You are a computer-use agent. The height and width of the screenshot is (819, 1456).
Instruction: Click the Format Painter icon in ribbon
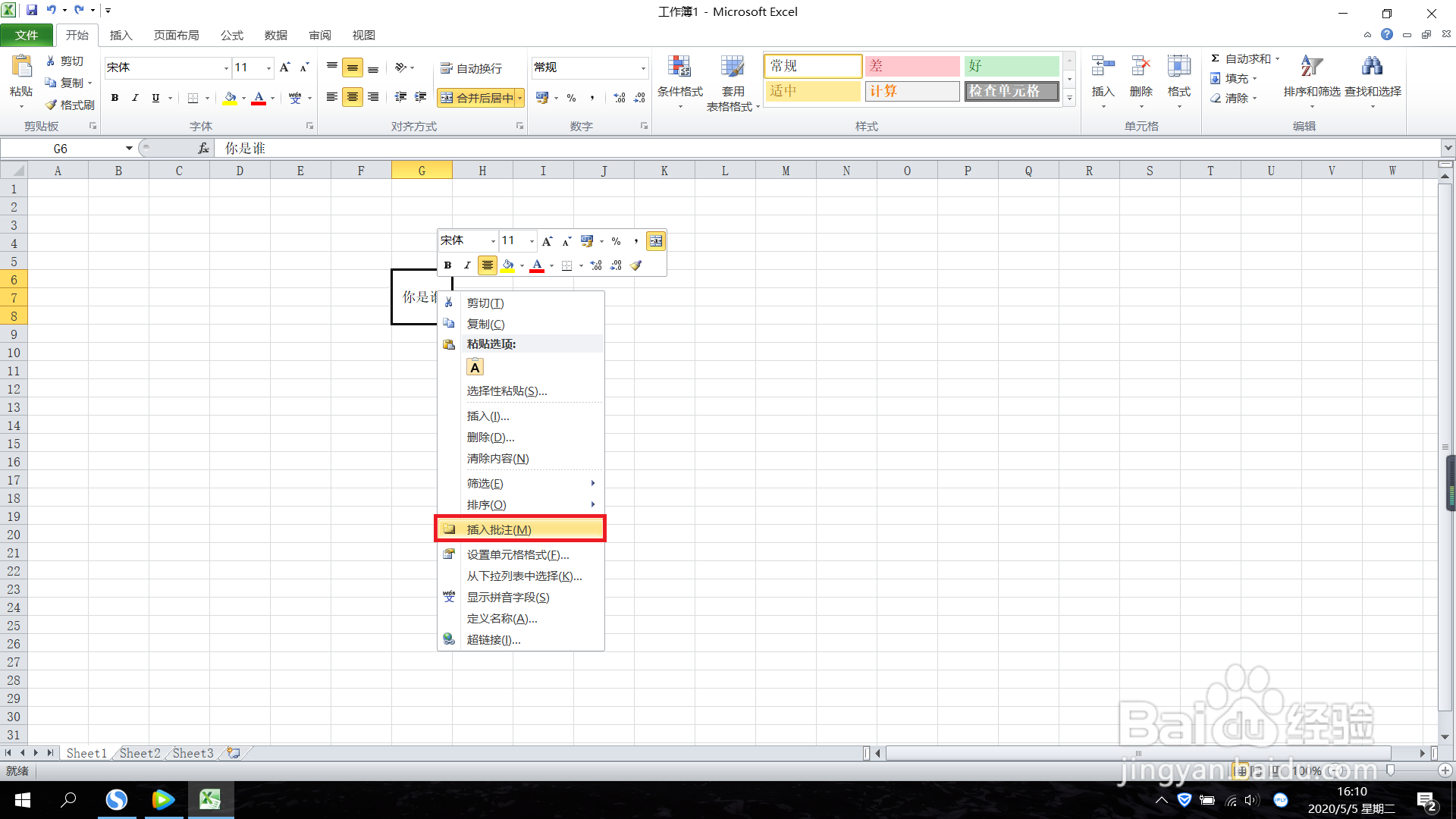pos(52,105)
